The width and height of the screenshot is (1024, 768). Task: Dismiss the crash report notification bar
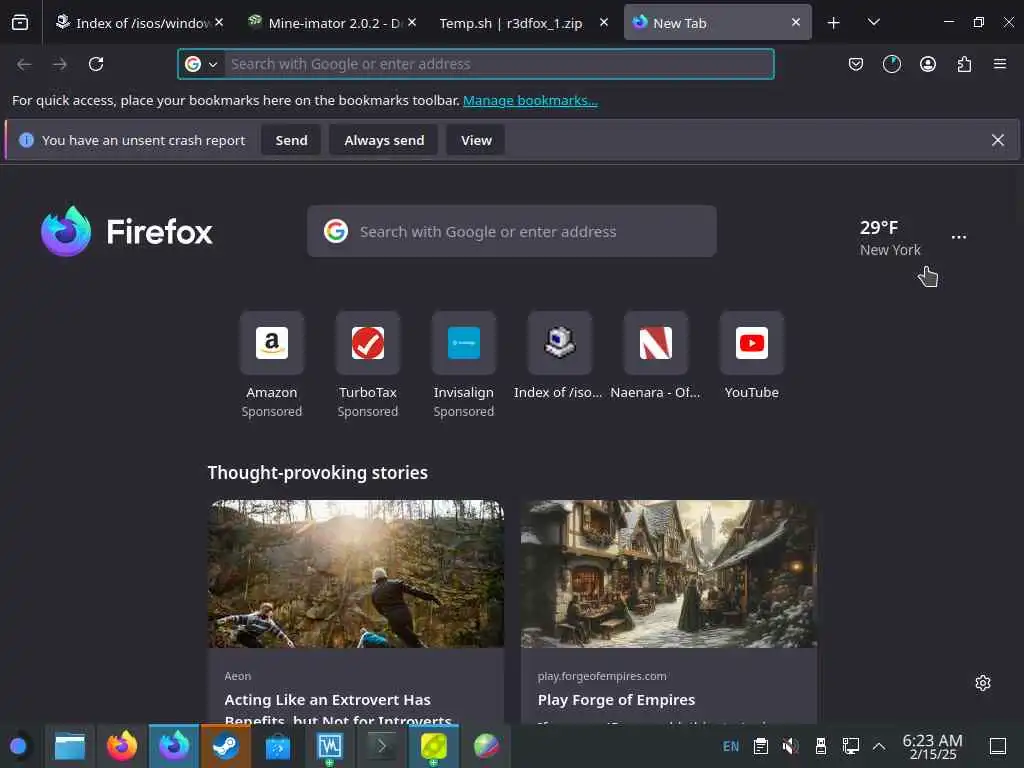(997, 140)
